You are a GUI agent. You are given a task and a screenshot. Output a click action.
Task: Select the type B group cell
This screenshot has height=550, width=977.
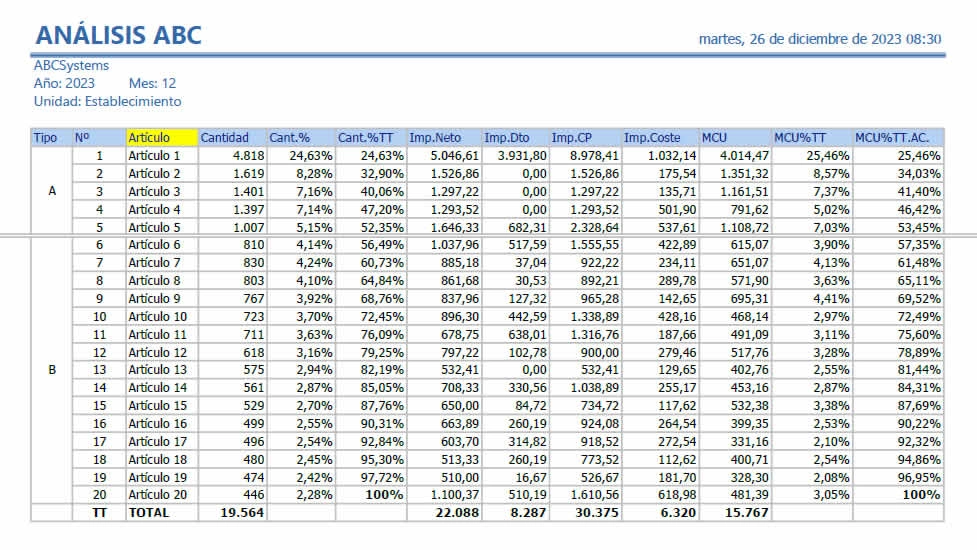coord(51,369)
